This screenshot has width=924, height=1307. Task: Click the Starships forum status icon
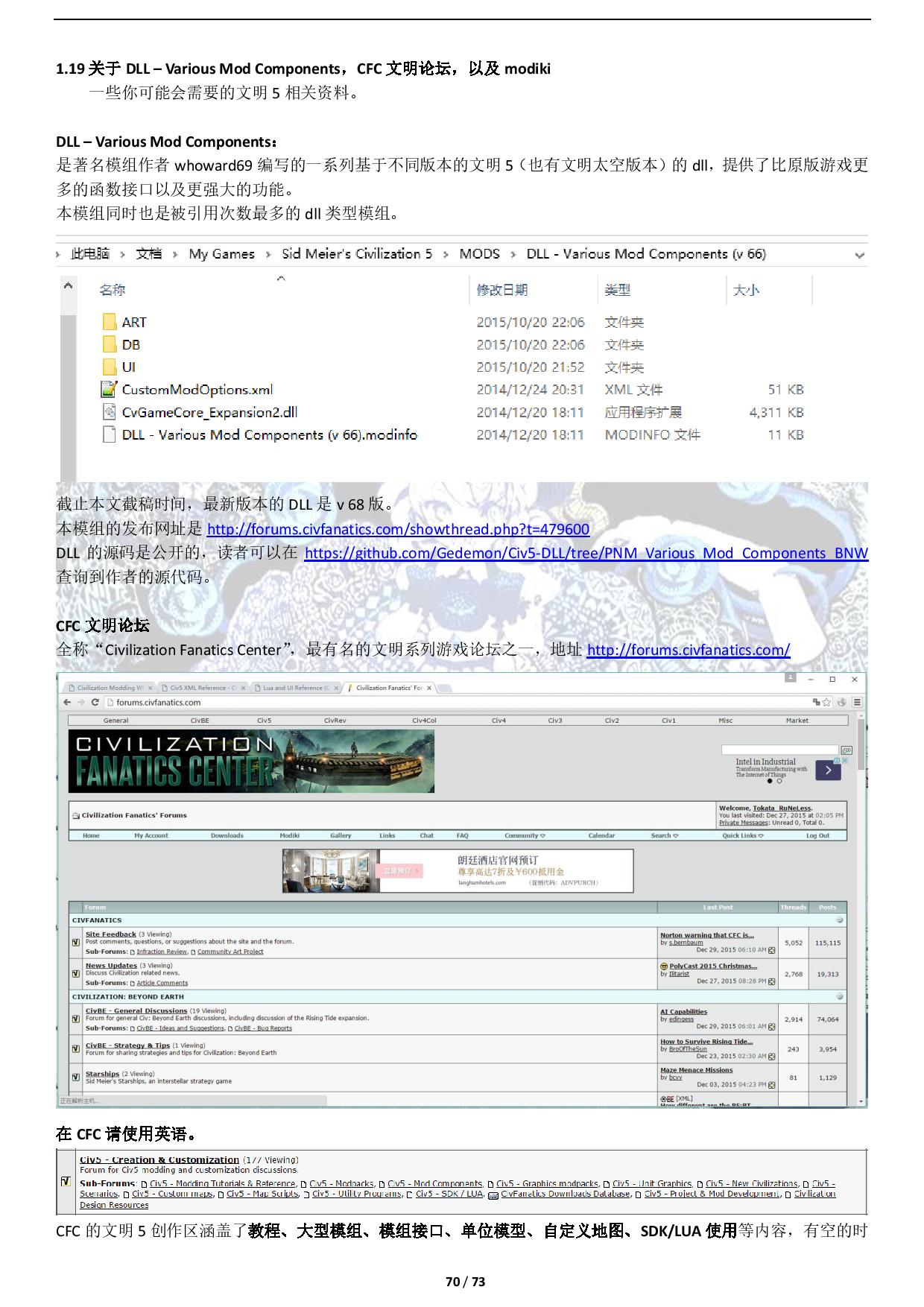tap(76, 1077)
